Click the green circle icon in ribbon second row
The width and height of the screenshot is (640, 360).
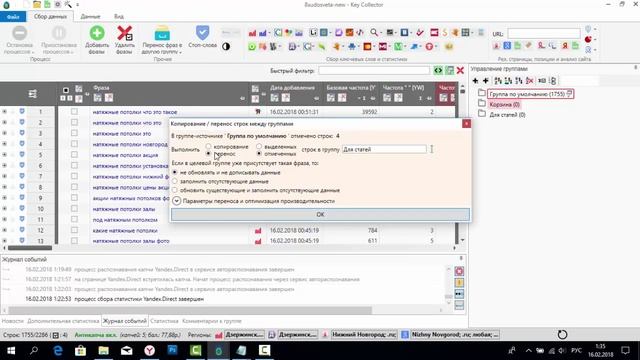(252, 47)
